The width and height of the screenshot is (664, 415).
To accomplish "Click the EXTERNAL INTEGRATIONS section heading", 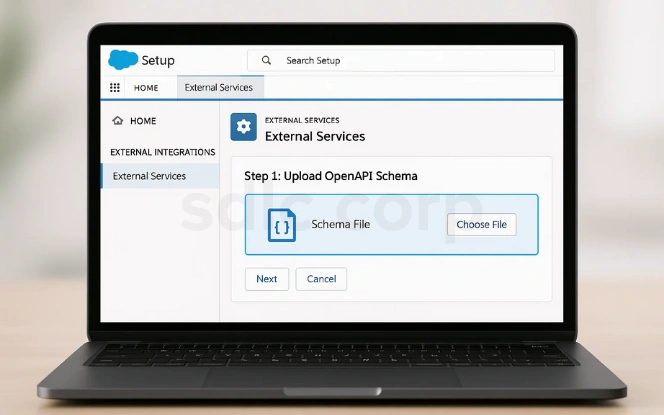I will (x=163, y=152).
